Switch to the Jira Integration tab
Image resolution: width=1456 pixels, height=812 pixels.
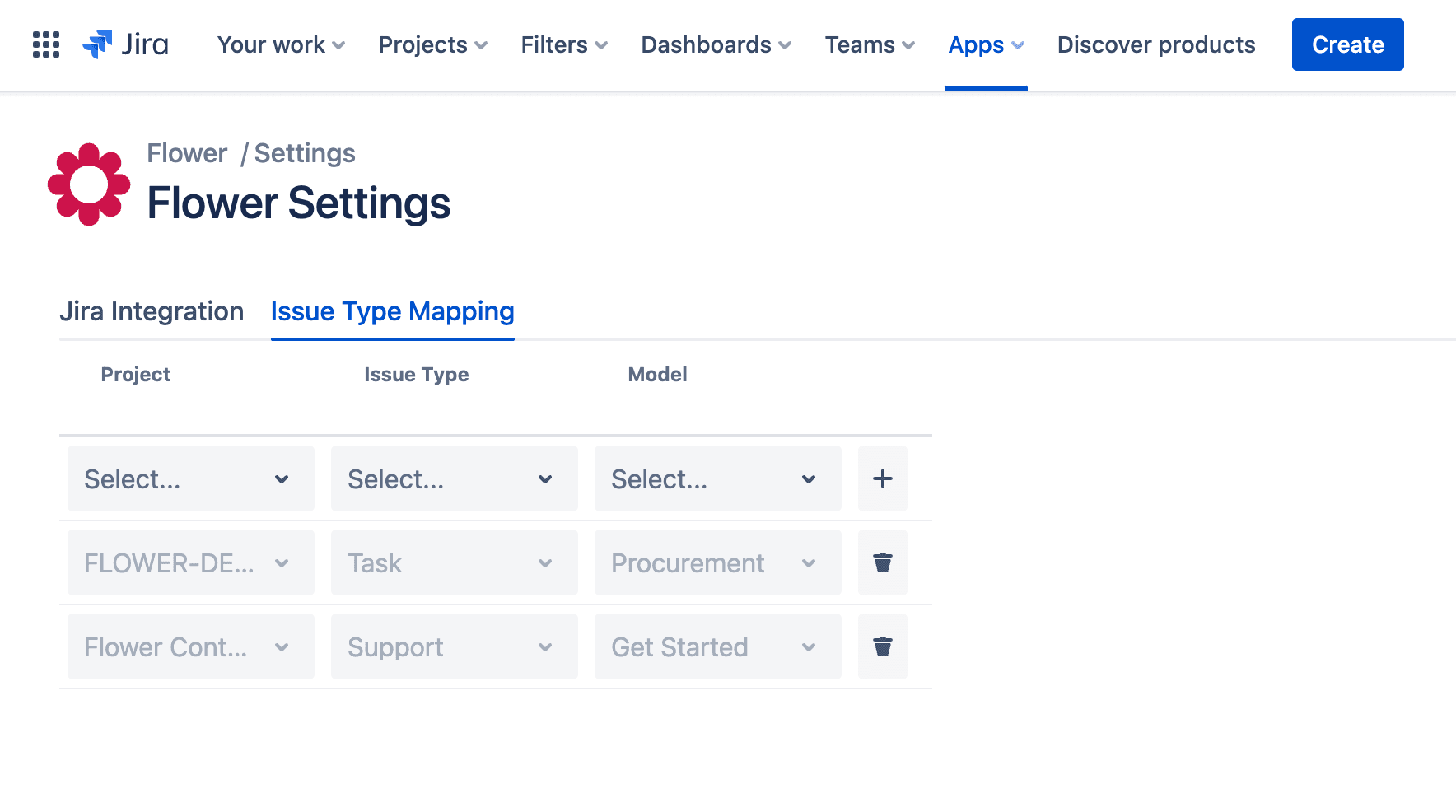point(152,311)
